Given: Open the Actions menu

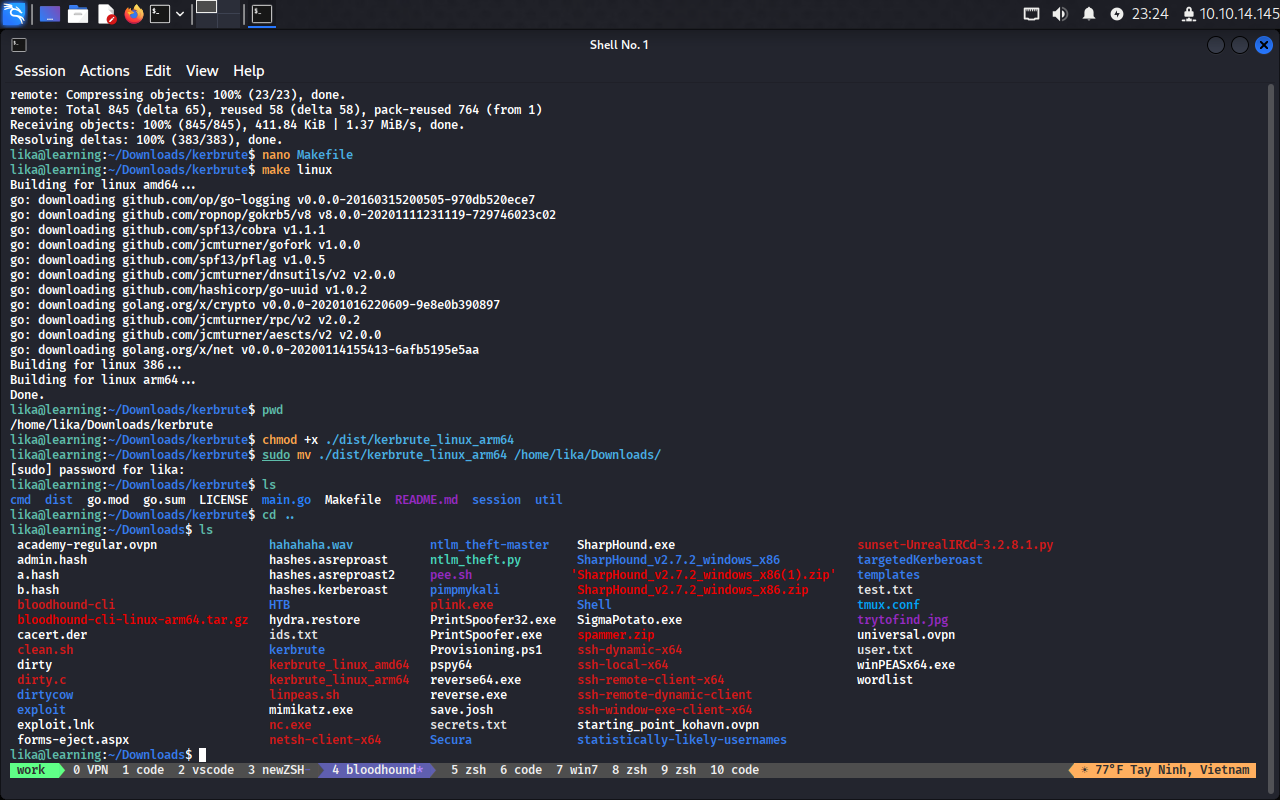Looking at the screenshot, I should (x=105, y=71).
